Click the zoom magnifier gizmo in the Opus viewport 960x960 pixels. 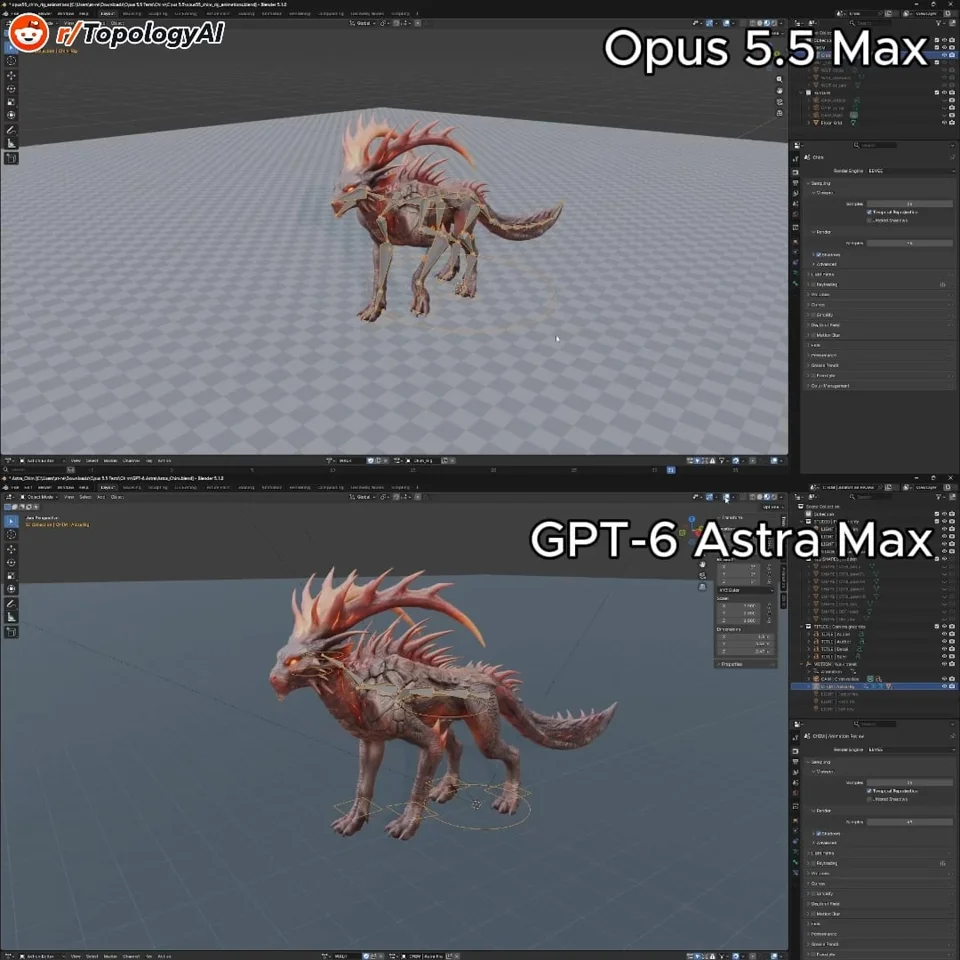coord(779,79)
